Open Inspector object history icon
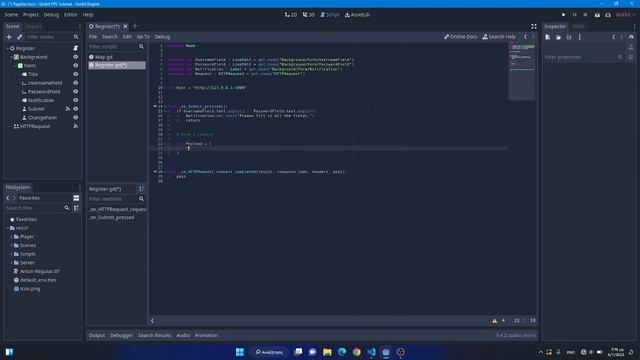Screen dimensions: 640x360 pos(631,37)
